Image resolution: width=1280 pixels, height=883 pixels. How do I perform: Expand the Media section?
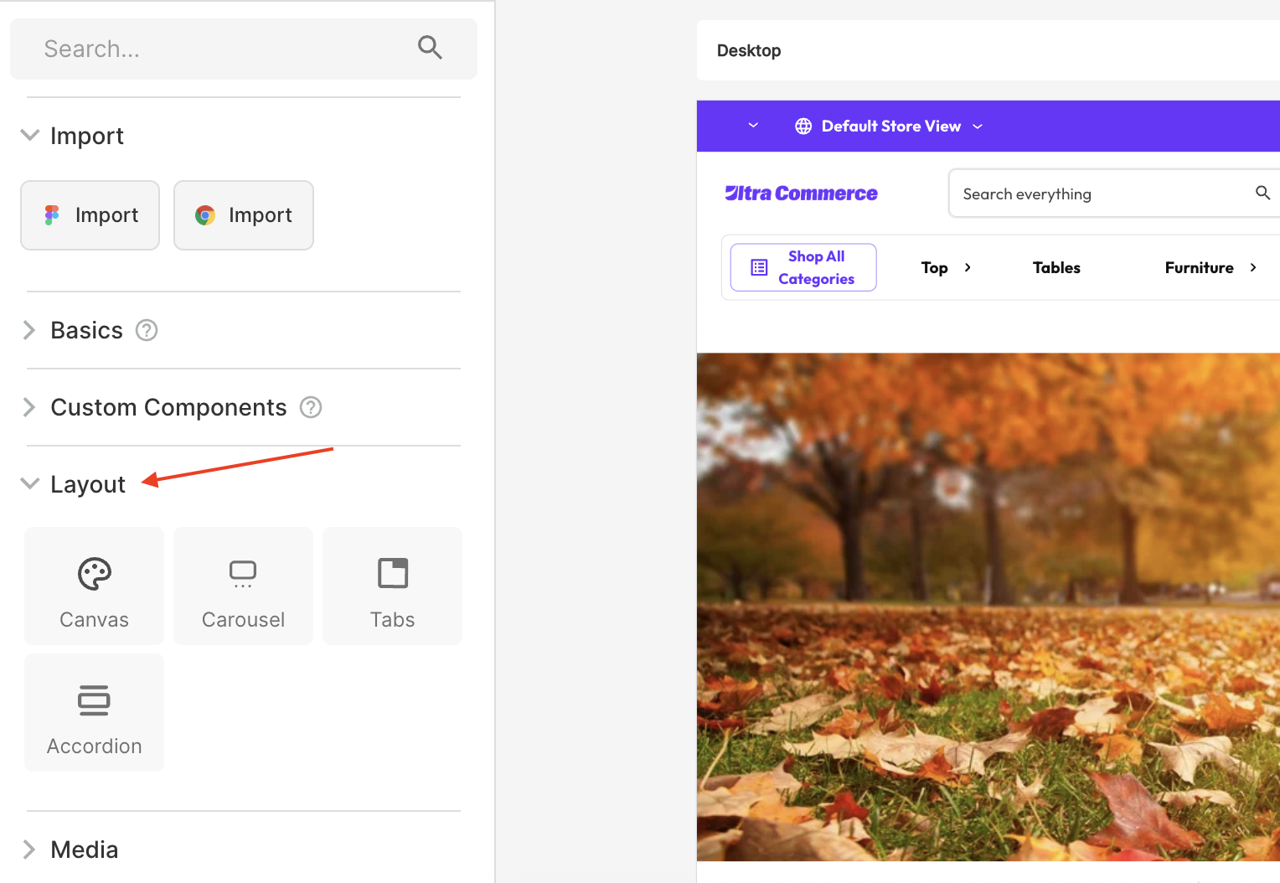tap(29, 849)
